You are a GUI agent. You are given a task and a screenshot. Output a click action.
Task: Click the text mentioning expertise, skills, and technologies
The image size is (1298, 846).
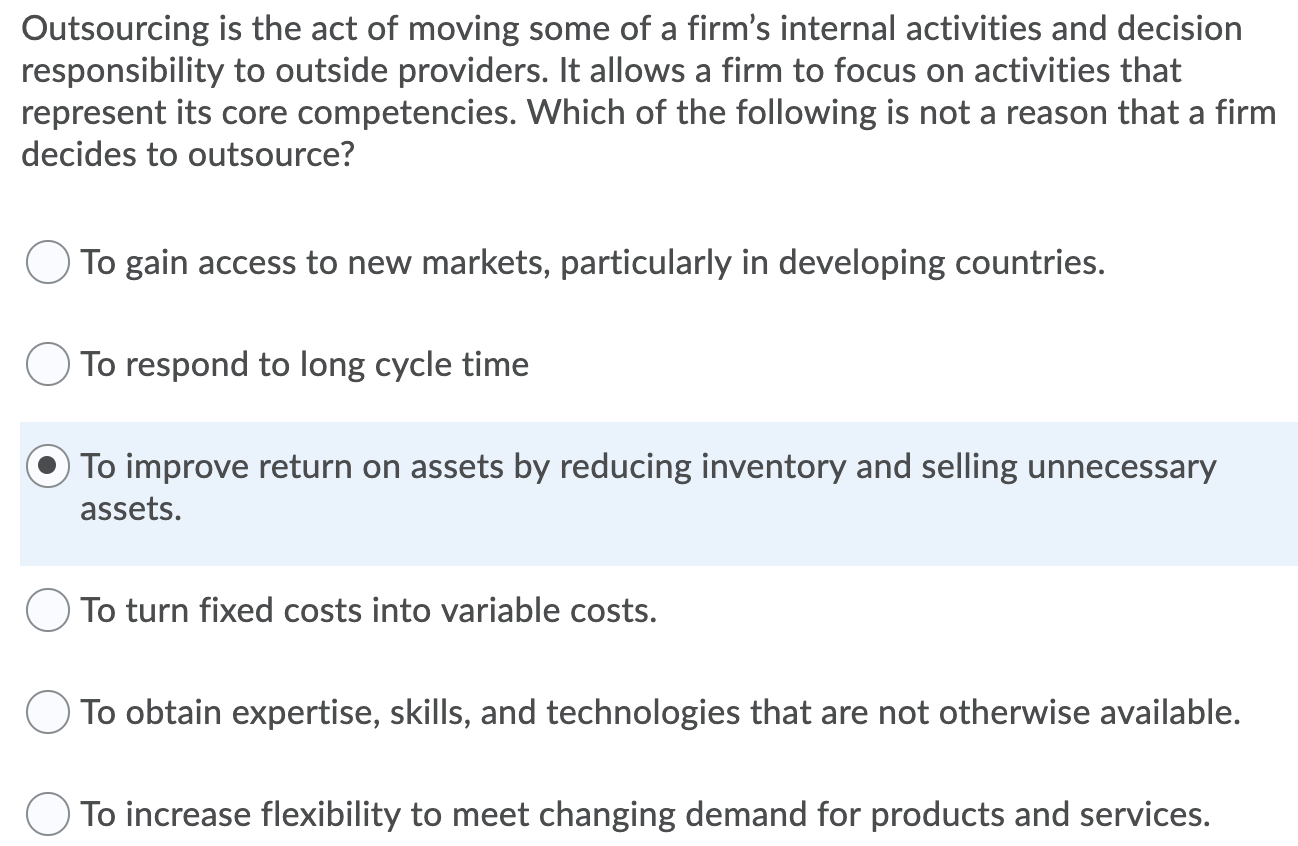659,712
